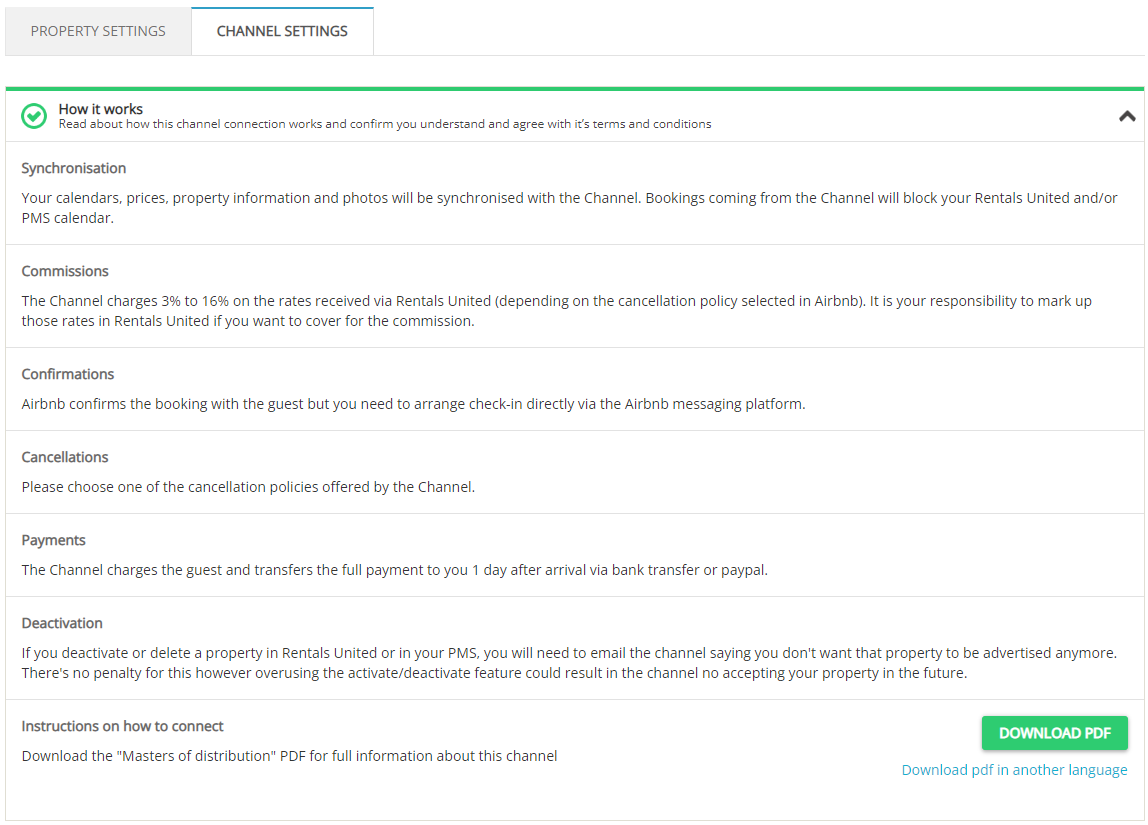Click the terms and conditions subtitle text
1148x825 pixels.
pos(385,124)
